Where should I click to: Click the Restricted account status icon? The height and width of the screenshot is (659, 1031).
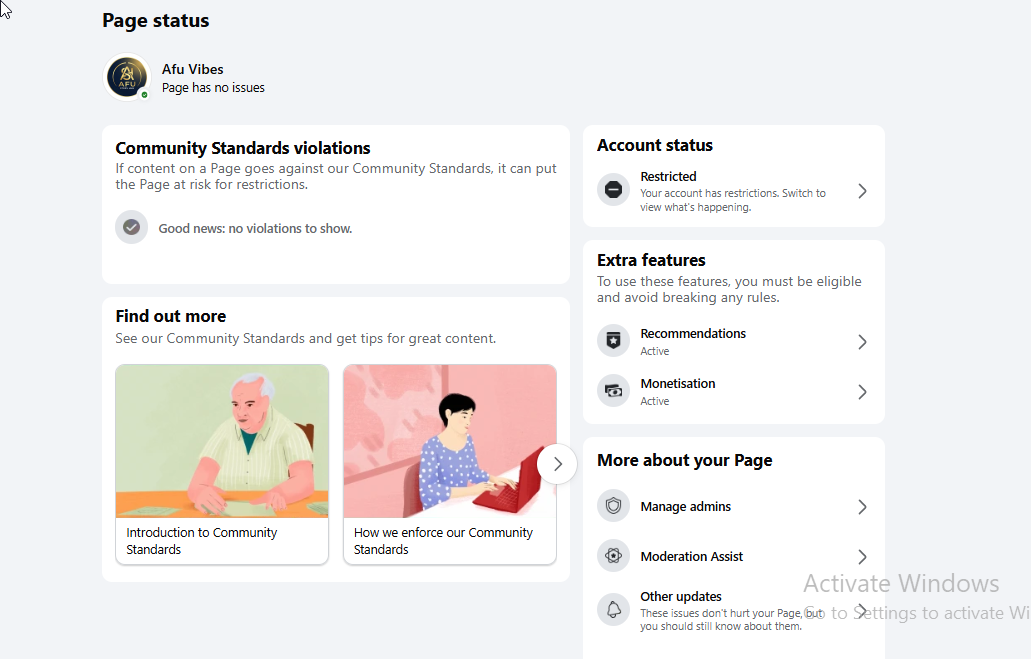click(x=613, y=190)
